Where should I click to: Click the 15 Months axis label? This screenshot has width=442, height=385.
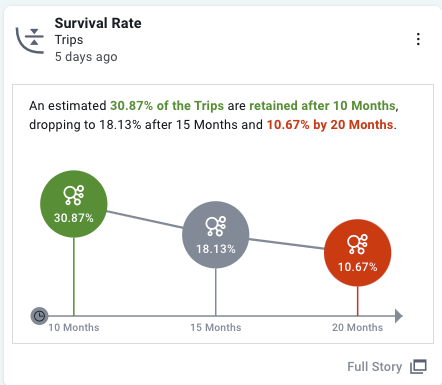pos(216,328)
